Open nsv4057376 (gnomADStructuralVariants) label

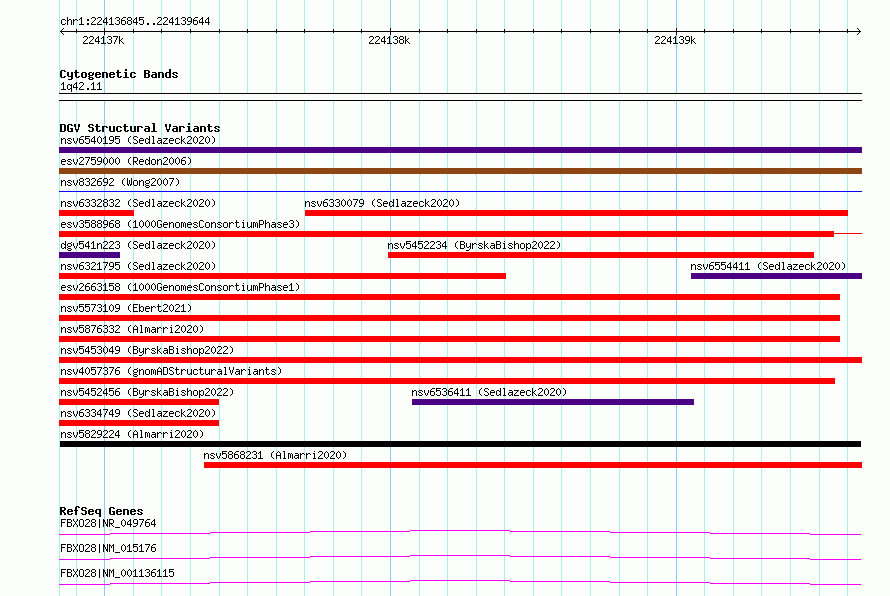coord(171,371)
